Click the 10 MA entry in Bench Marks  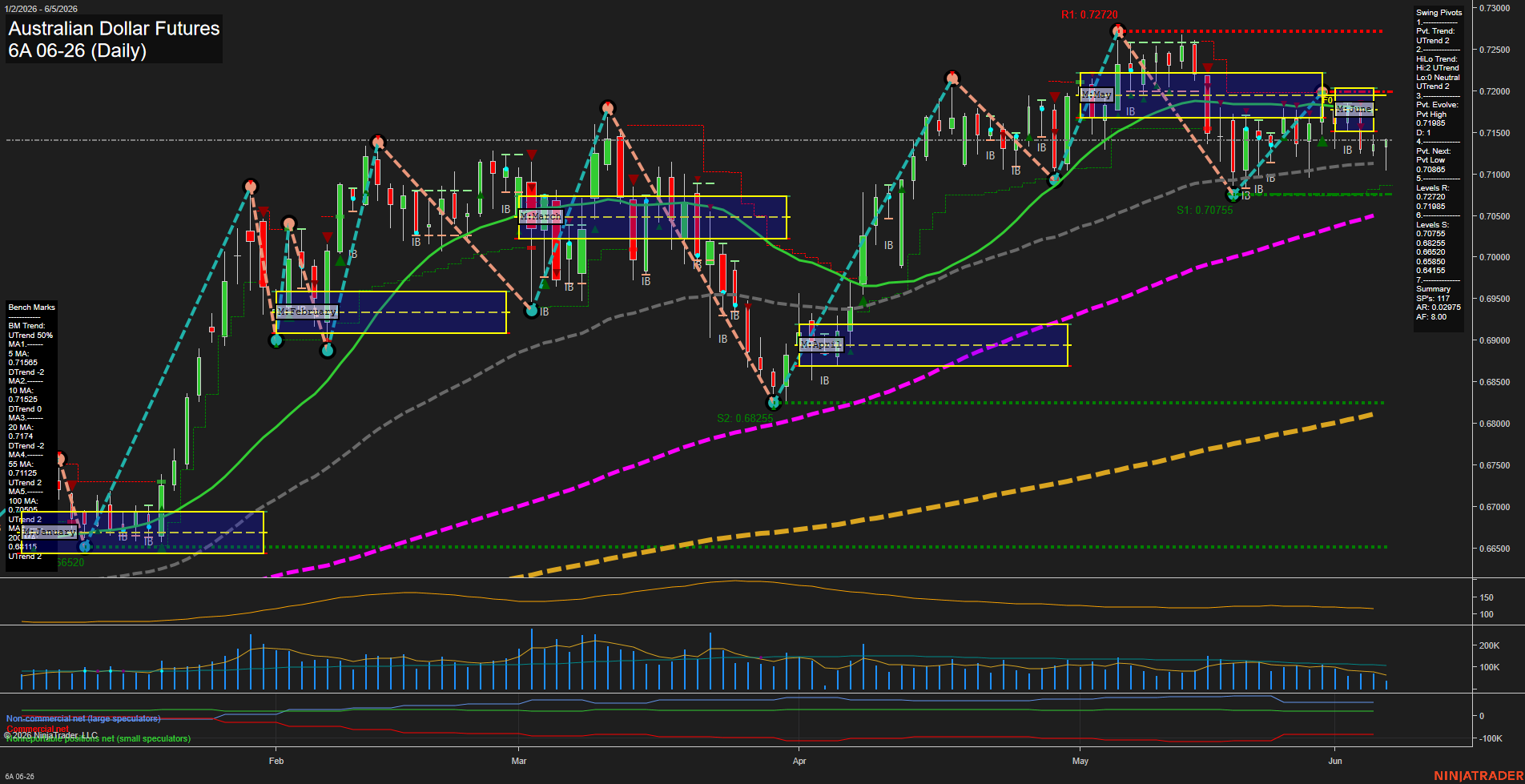(x=20, y=391)
